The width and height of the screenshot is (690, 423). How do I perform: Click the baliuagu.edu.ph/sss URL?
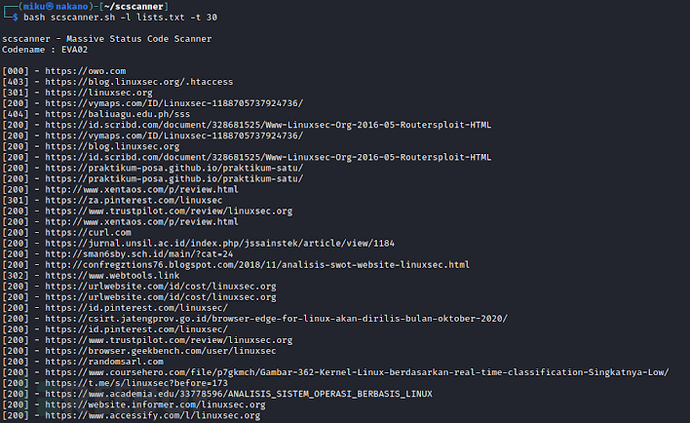coord(117,114)
